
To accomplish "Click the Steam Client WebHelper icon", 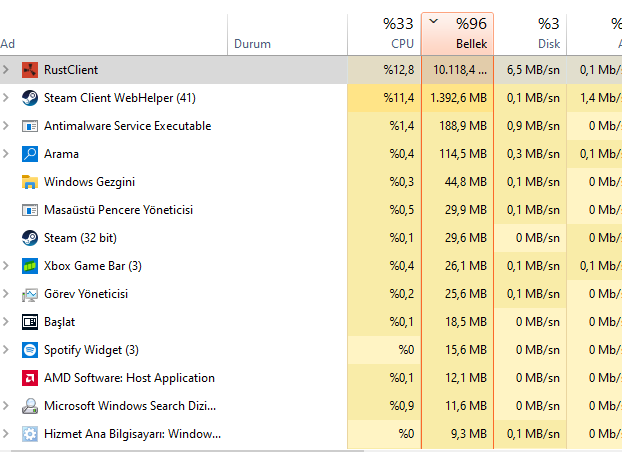I will [x=29, y=98].
